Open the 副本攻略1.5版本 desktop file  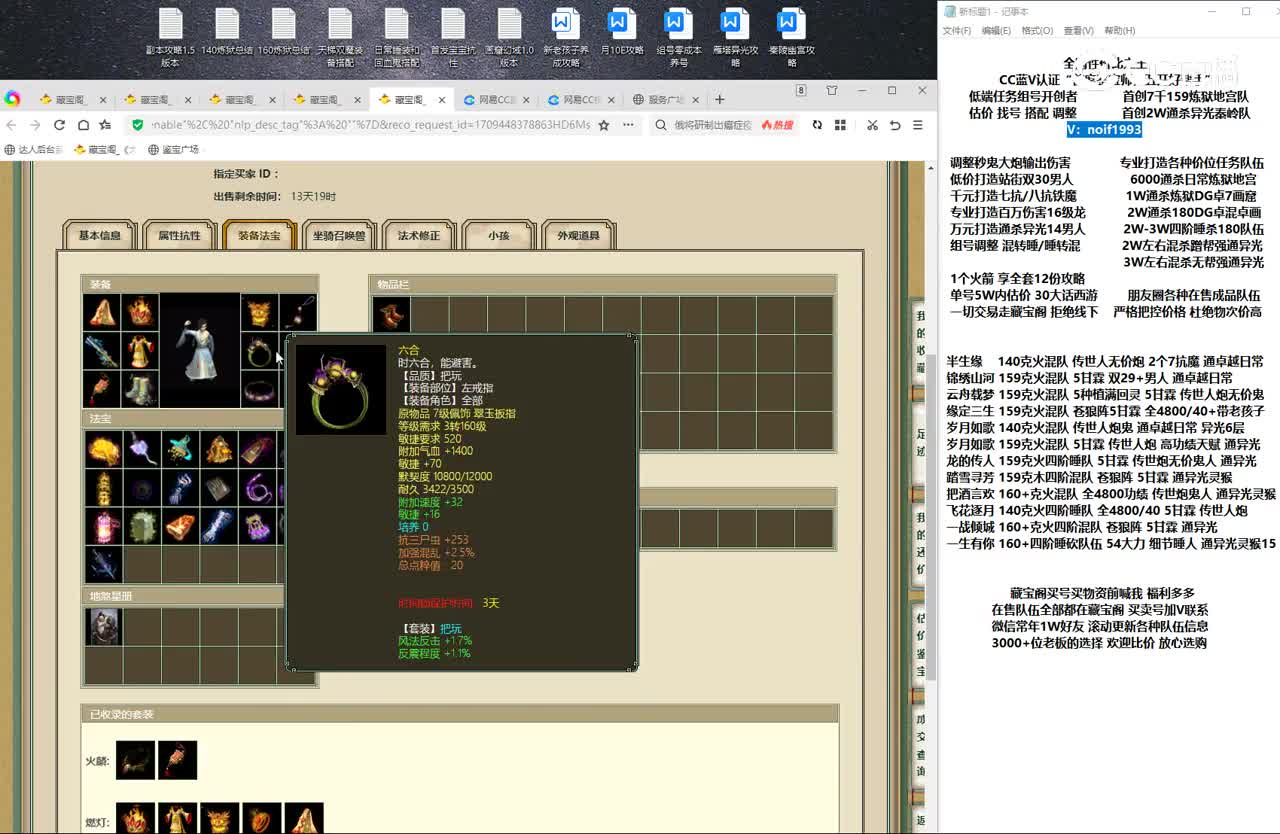(x=171, y=38)
